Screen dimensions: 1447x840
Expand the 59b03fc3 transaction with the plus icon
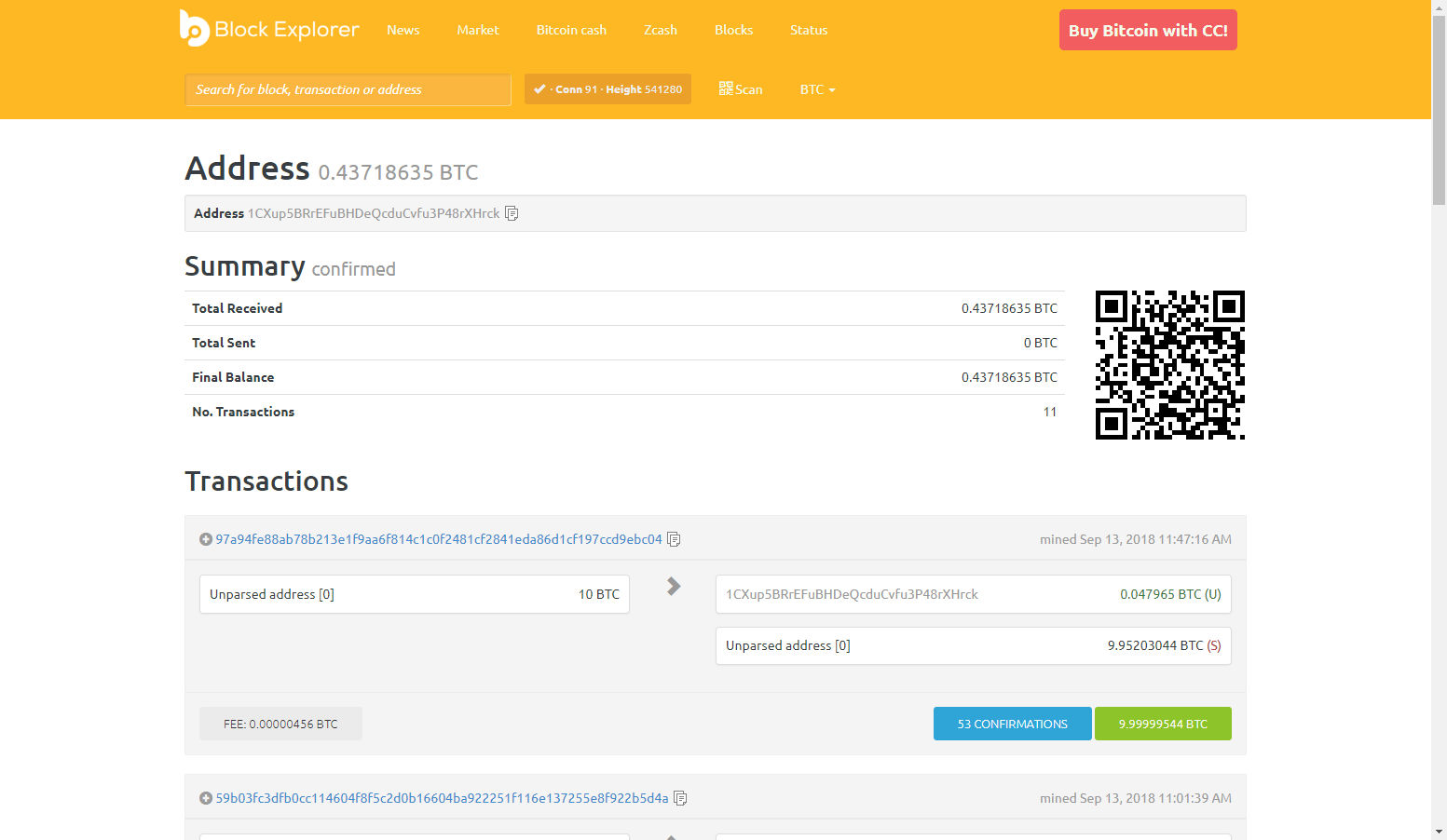tap(206, 798)
